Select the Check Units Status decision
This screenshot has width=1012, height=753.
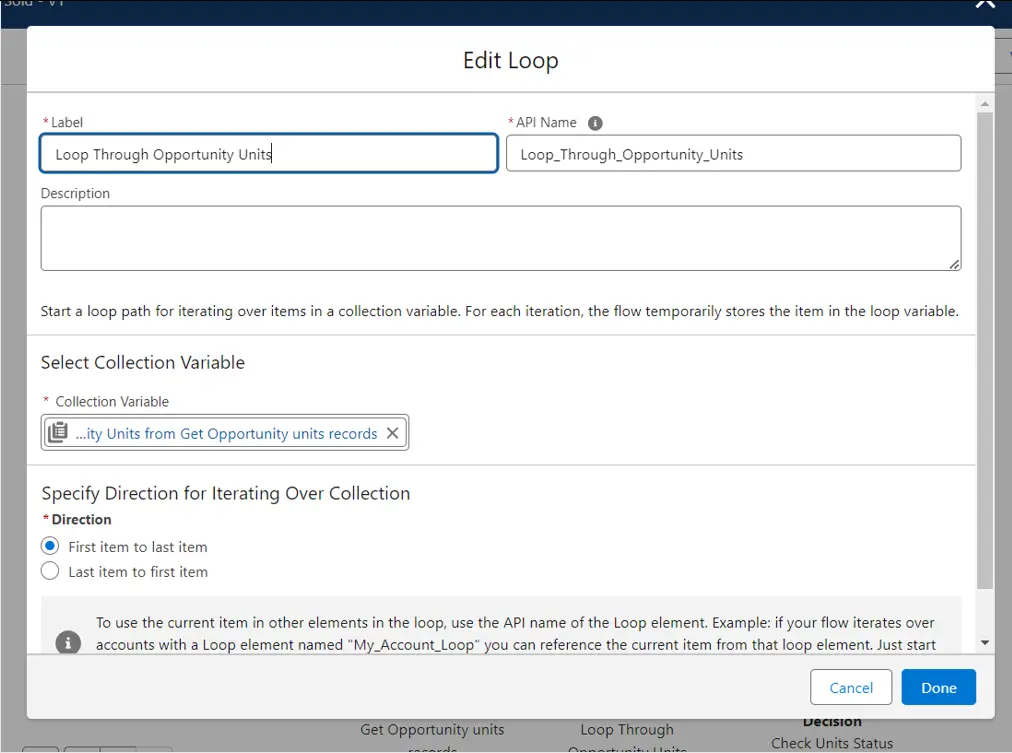[831, 742]
